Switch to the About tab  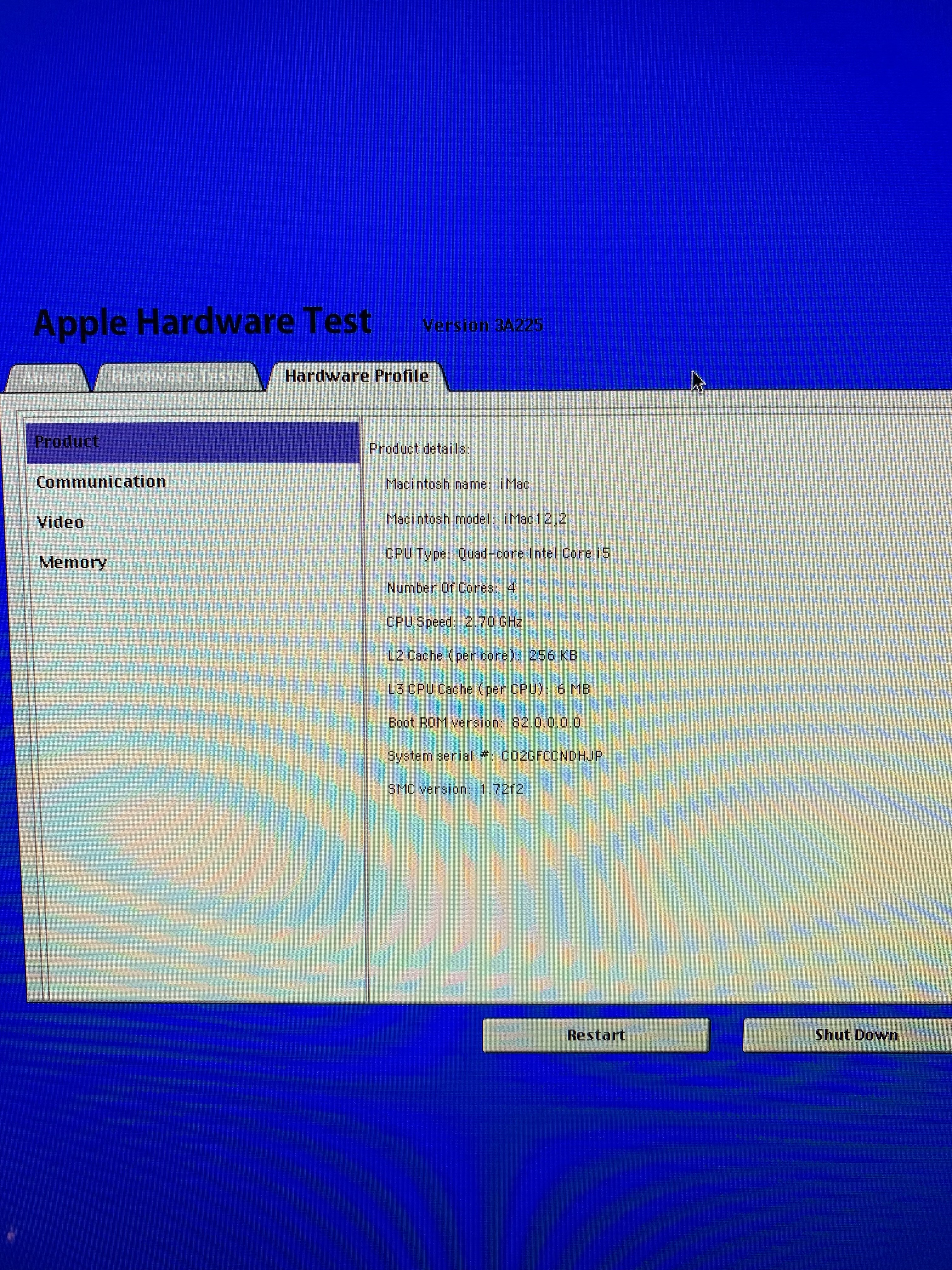47,378
